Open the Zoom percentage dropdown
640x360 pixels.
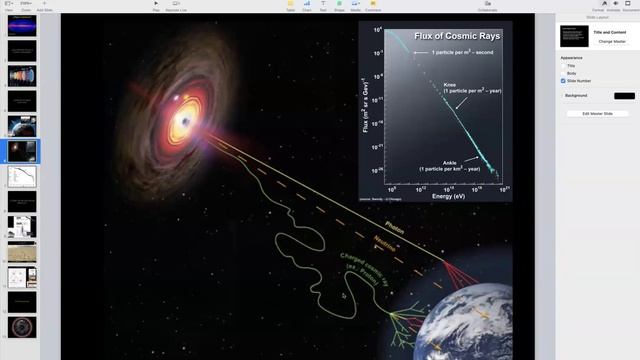[26, 3]
